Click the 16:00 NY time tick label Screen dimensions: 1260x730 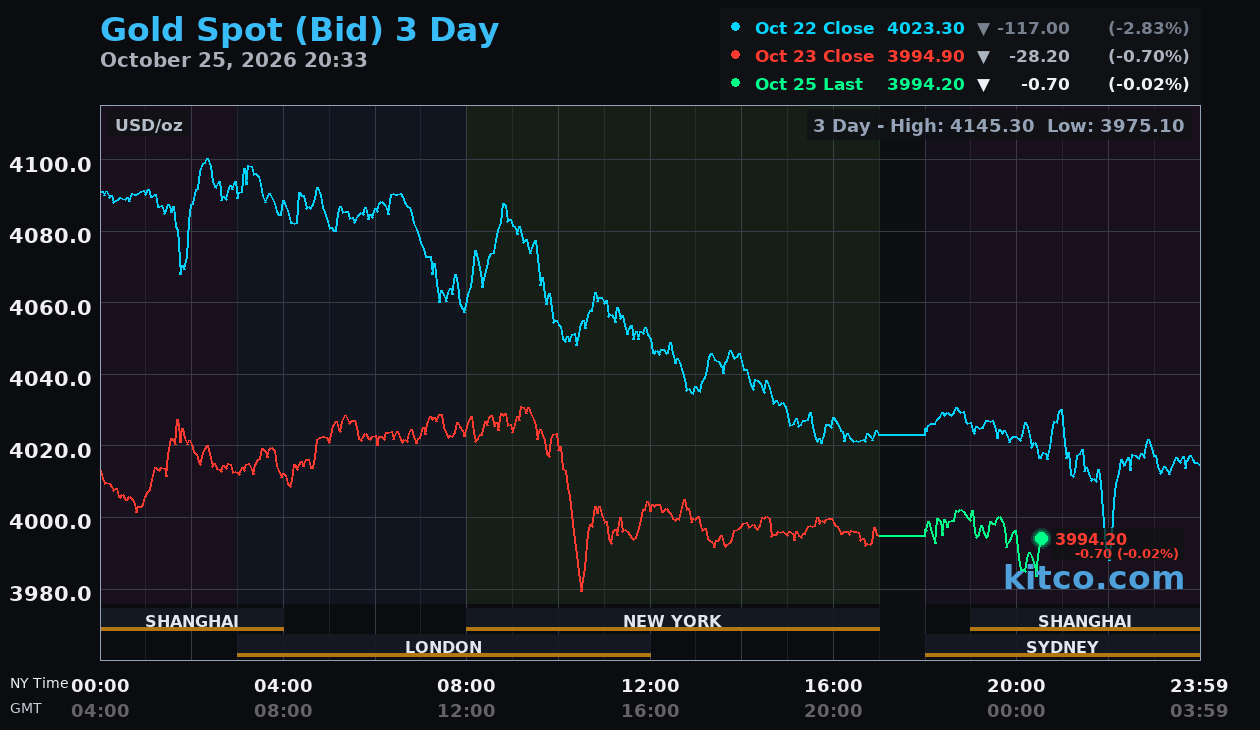click(833, 686)
